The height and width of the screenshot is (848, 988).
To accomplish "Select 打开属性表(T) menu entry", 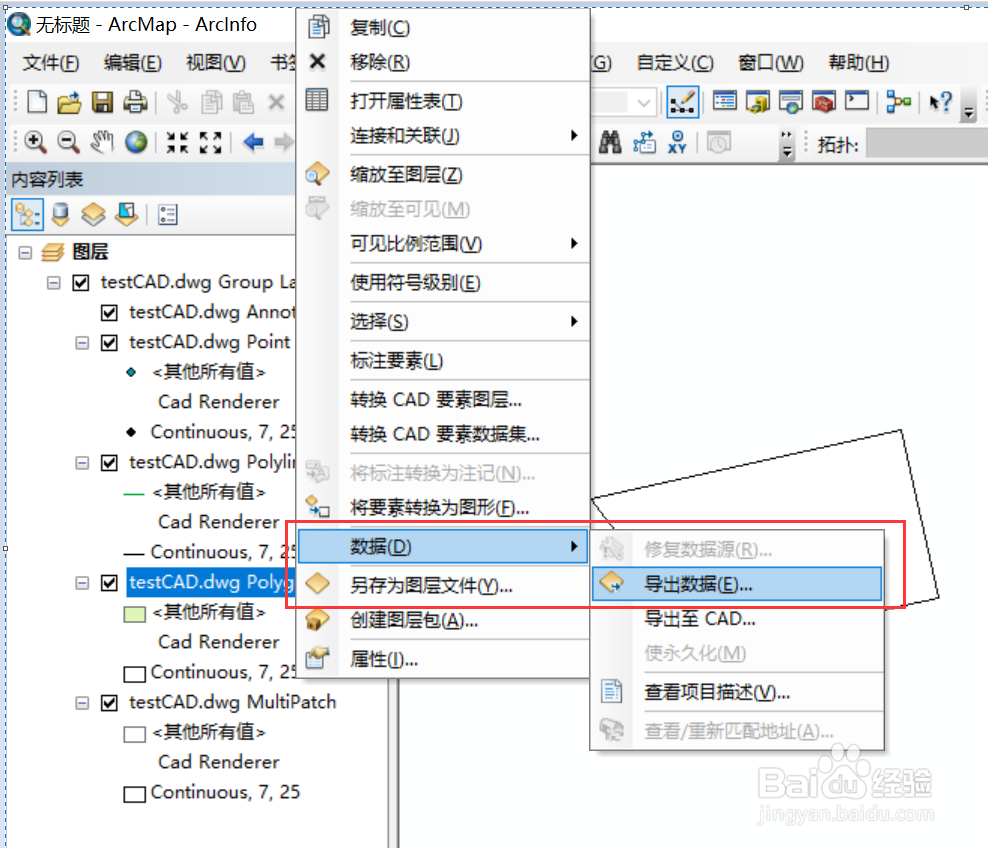I will 443,101.
